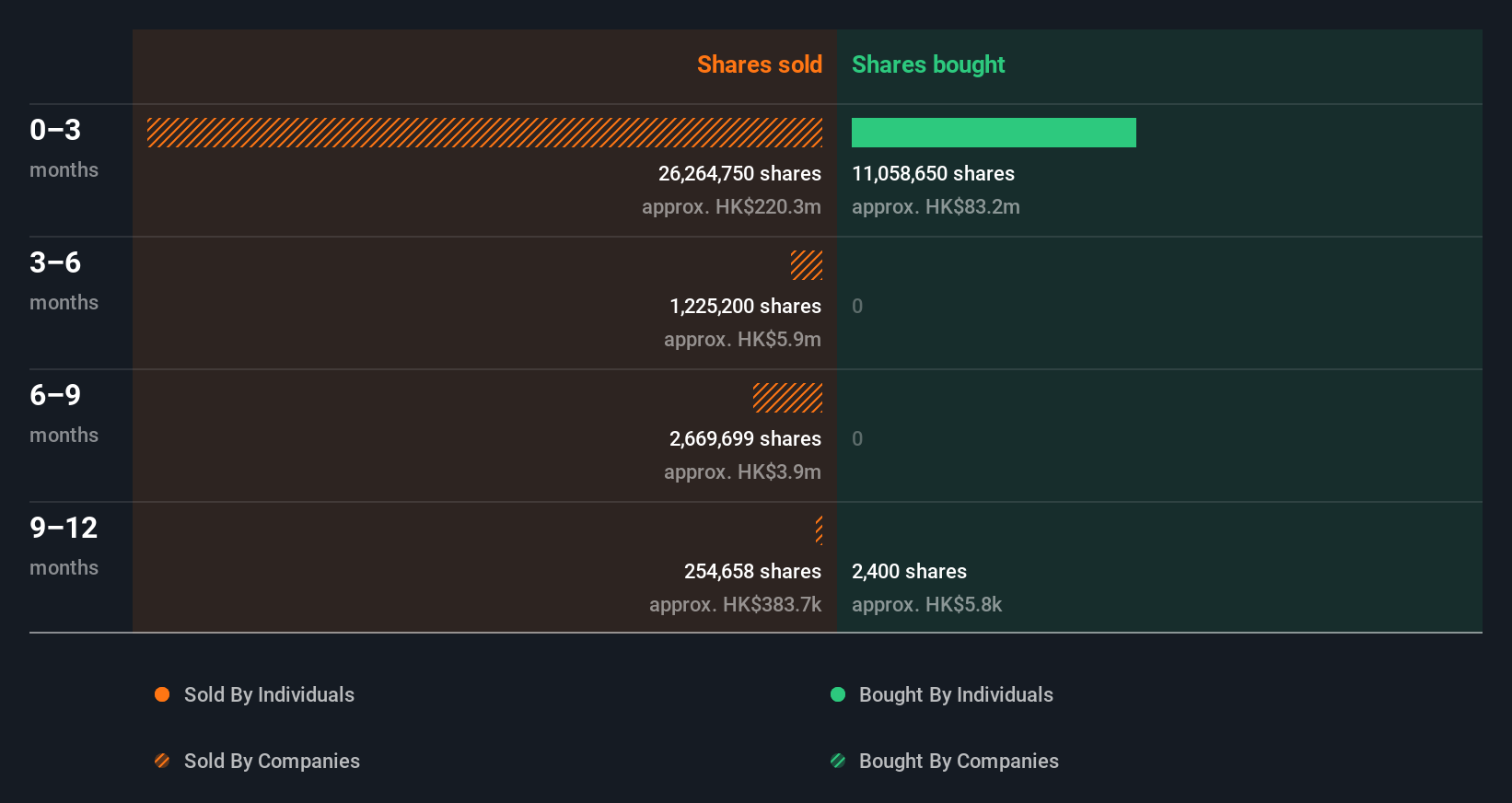
Task: Select the Bought By Individuals legend label
Action: pyautogui.click(x=956, y=694)
